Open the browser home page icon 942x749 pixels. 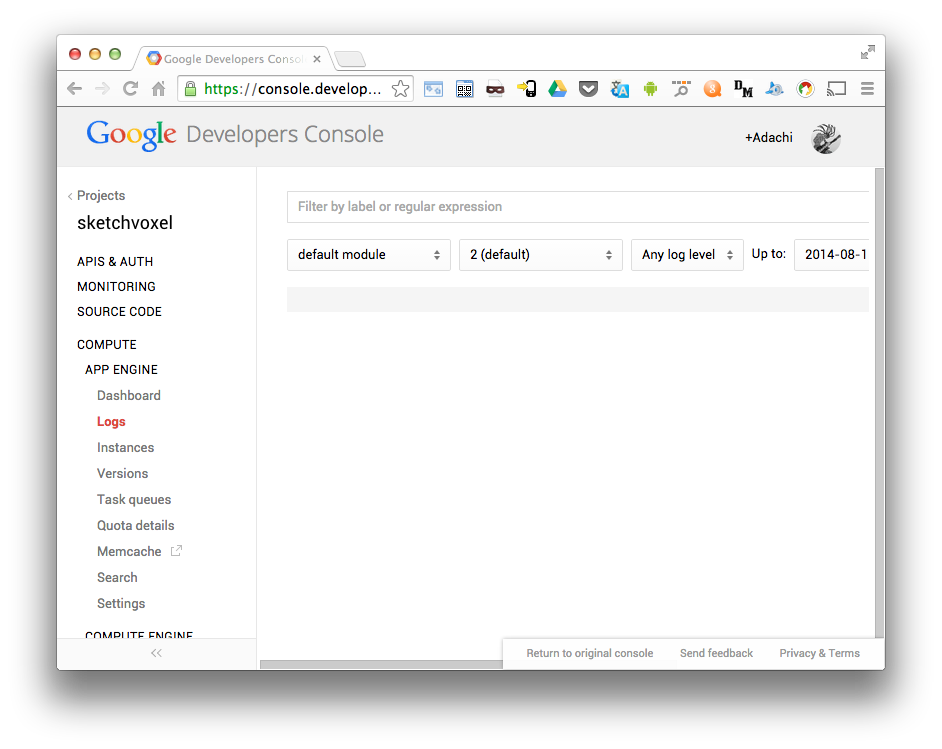point(159,89)
